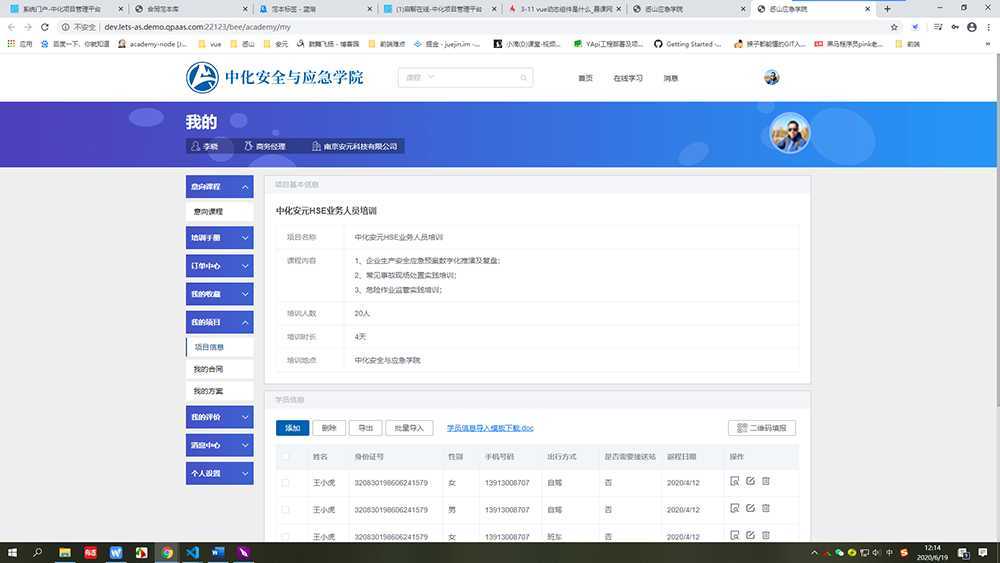Viewport: 1000px width, 563px height.
Task: Open 我的方案 in the sidebar
Action: pos(219,391)
